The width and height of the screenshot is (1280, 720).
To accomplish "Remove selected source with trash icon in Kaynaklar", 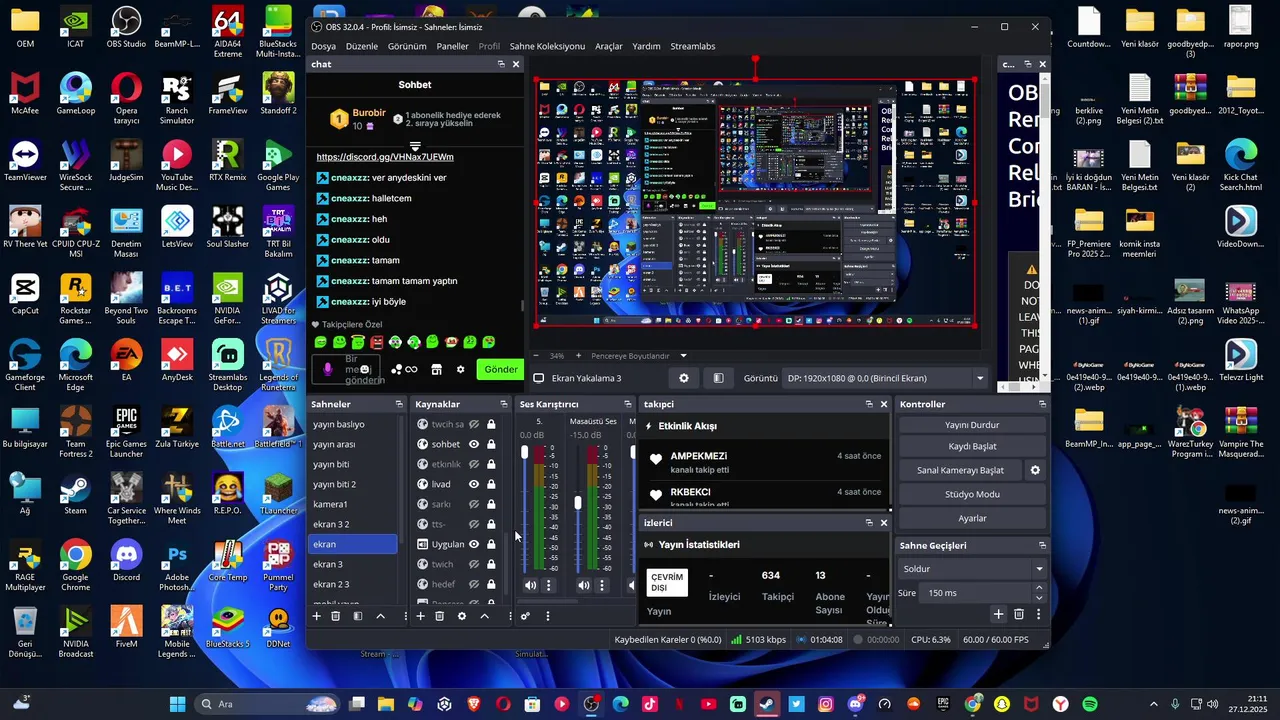I will point(440,616).
